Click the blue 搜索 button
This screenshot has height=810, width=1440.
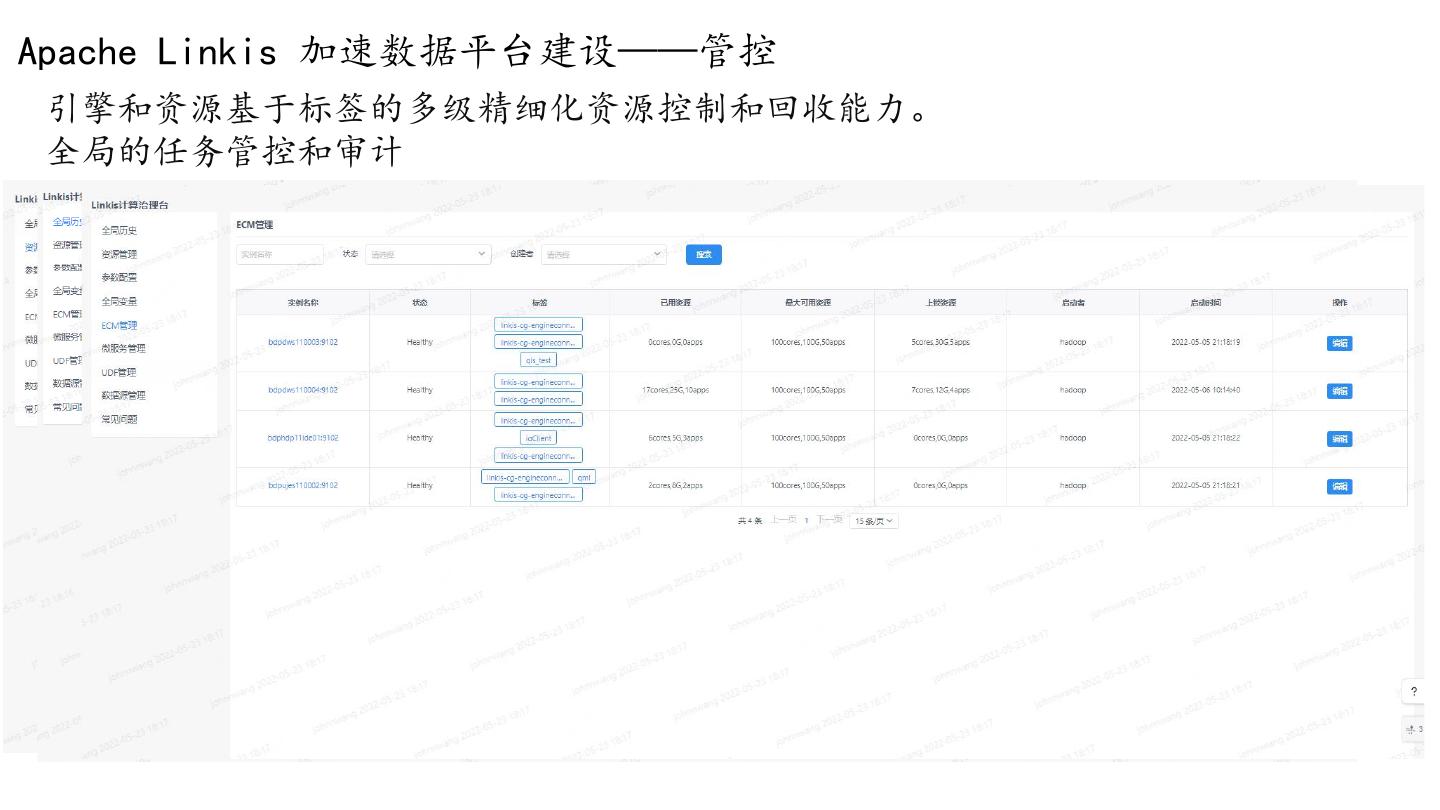point(704,255)
